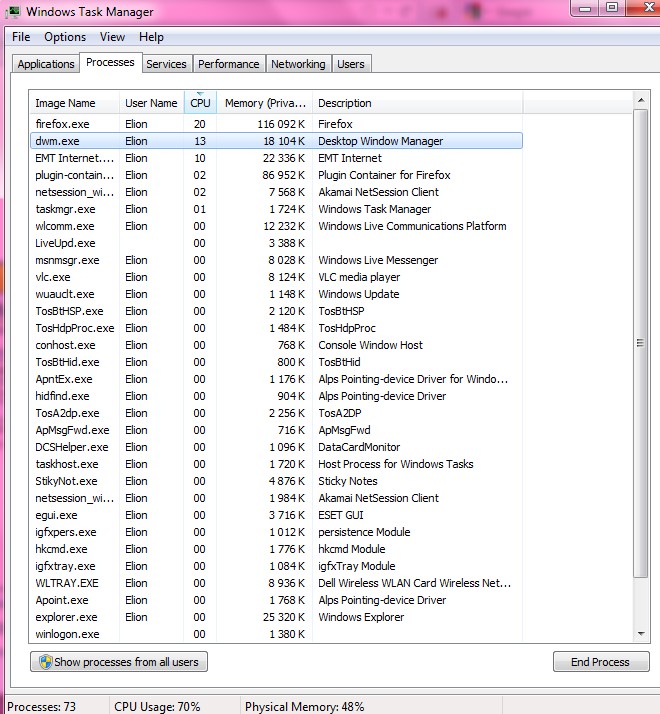This screenshot has width=660, height=714.
Task: Click the Task Manager title bar icon
Action: pos(13,11)
